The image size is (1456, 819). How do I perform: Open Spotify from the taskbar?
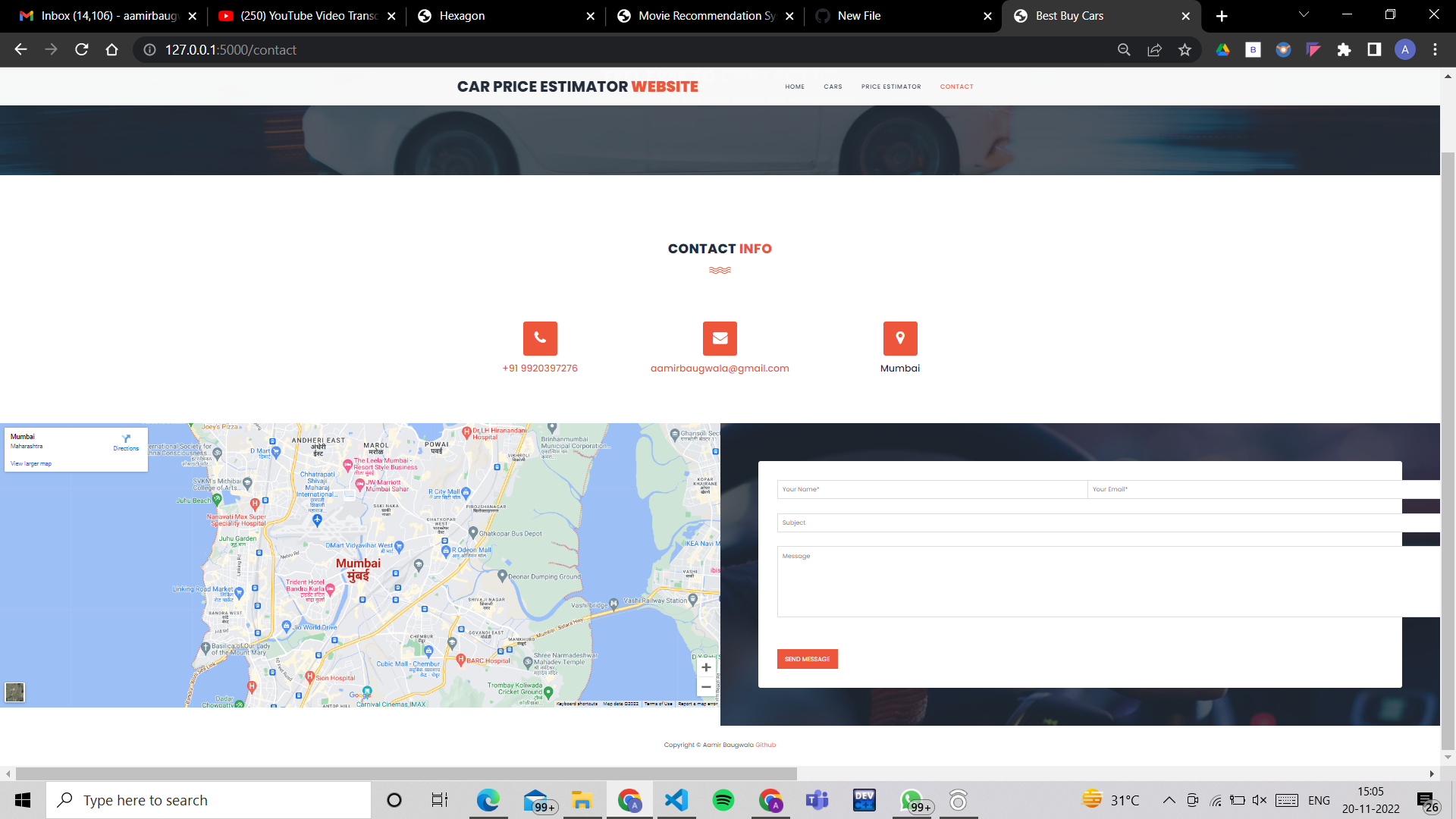(x=723, y=799)
